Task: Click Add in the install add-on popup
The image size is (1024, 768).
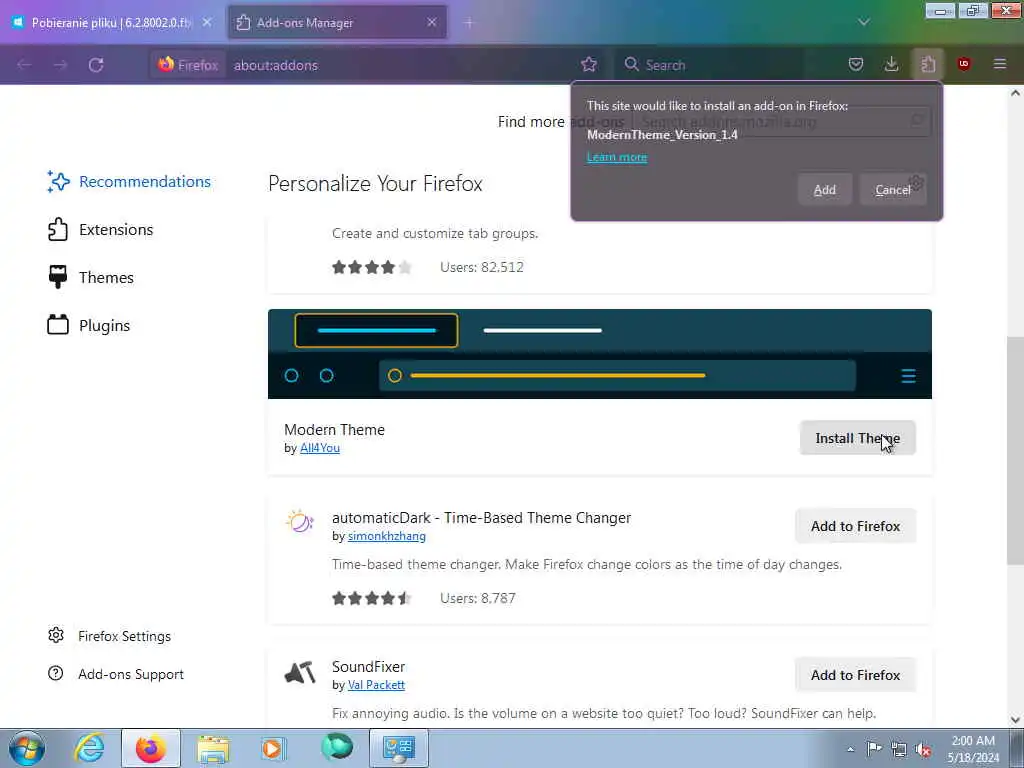Action: pos(825,189)
